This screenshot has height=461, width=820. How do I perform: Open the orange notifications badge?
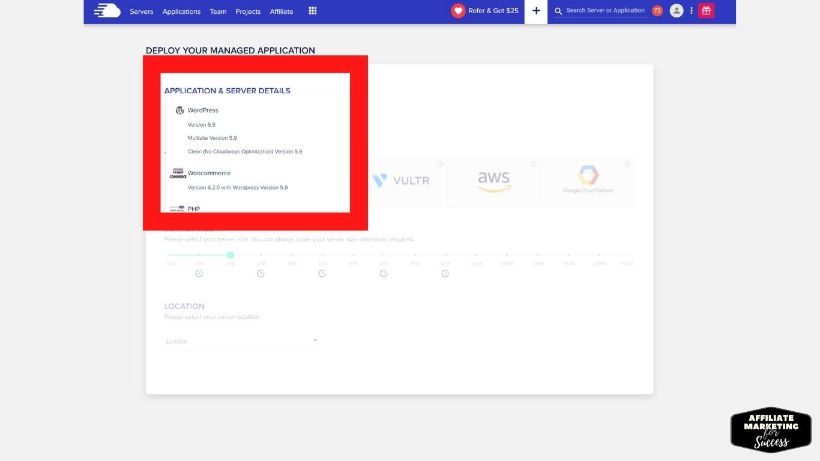pos(657,10)
